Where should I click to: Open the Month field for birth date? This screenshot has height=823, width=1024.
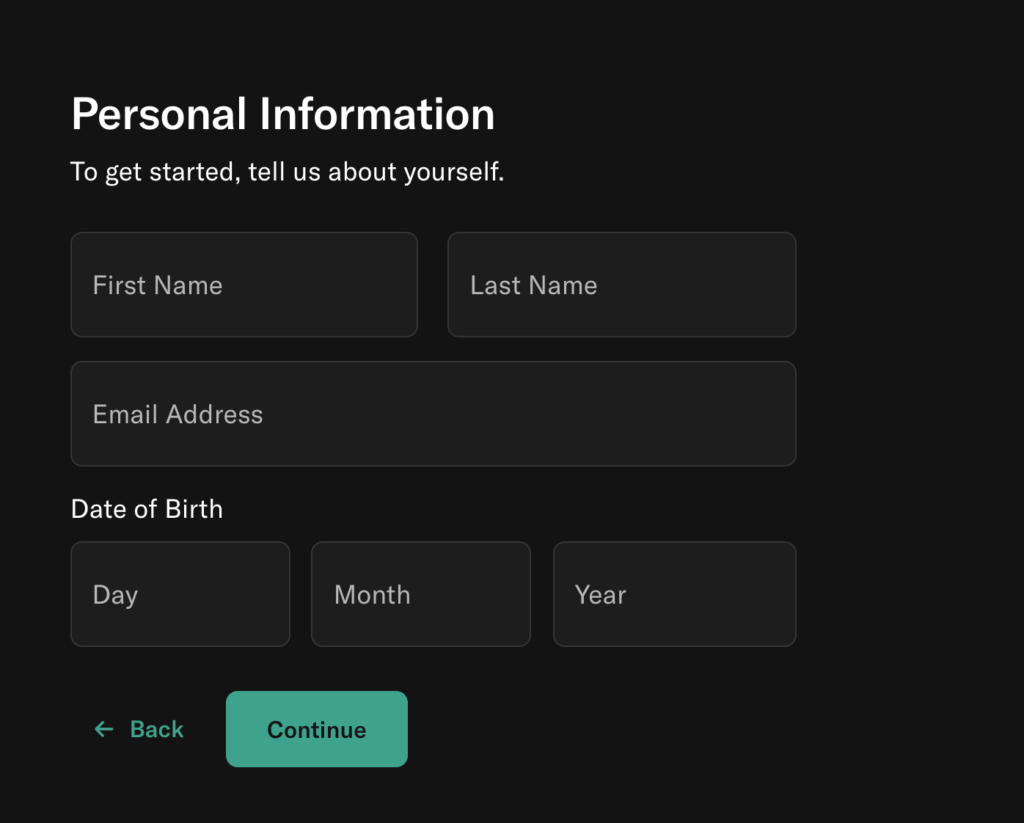pos(421,594)
